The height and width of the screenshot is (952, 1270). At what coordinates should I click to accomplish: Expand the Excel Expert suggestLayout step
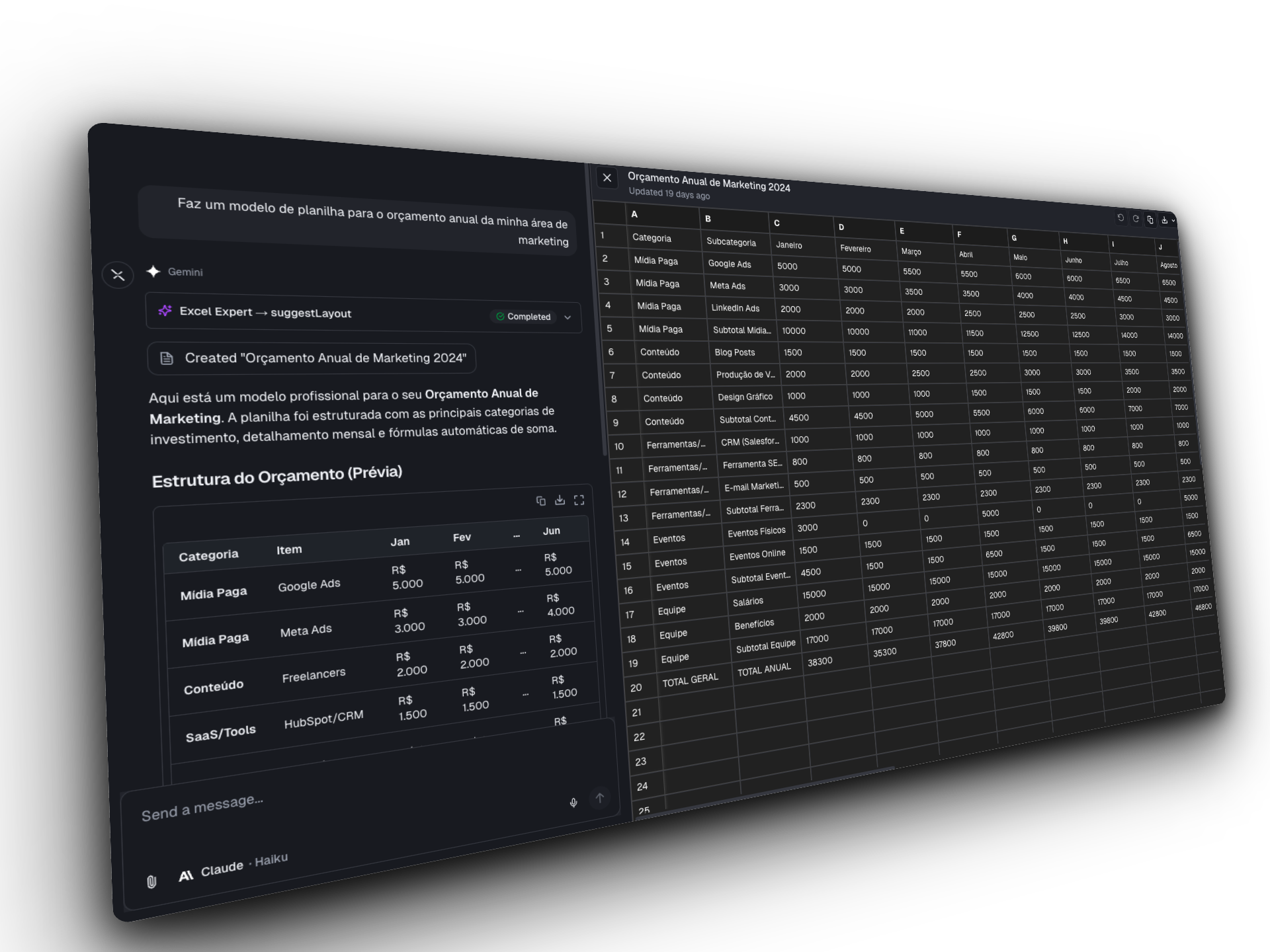568,317
